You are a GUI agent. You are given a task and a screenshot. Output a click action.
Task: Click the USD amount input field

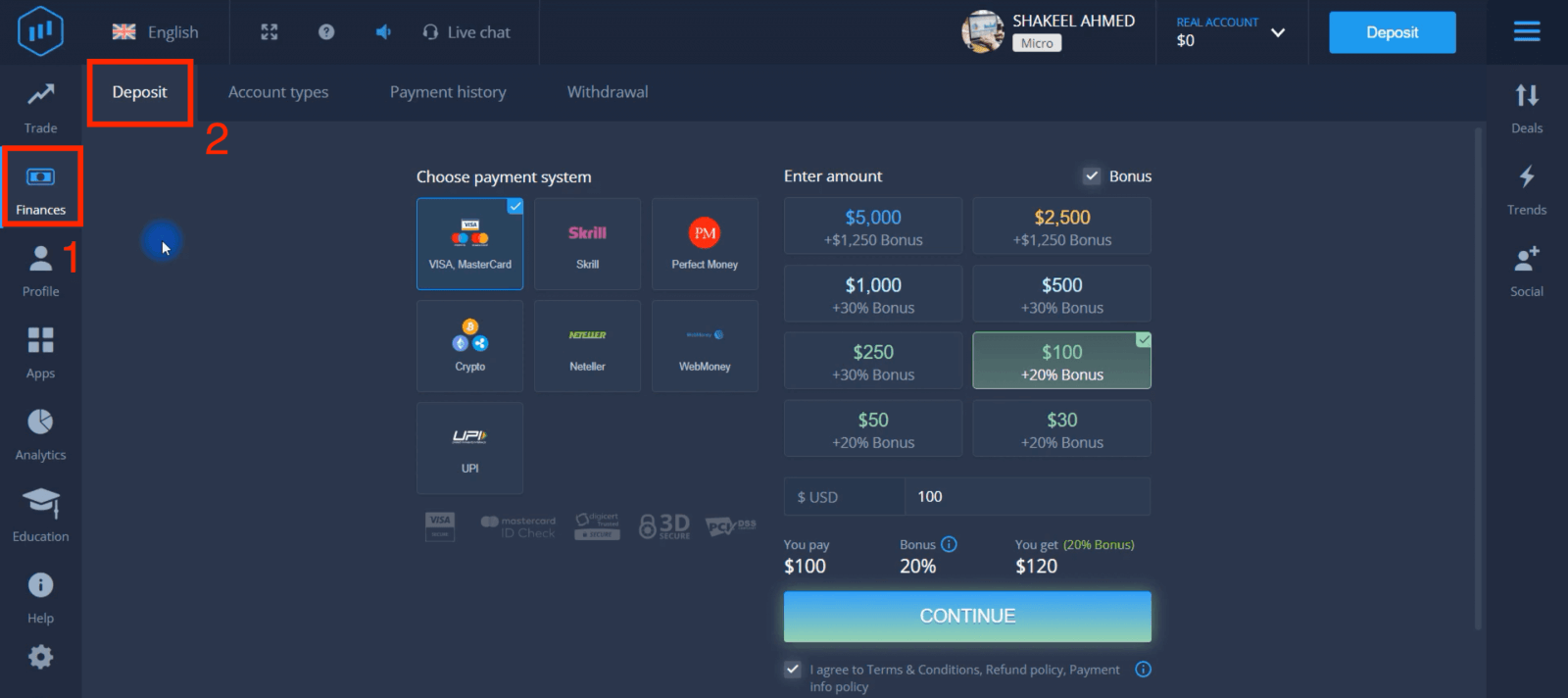click(1026, 497)
